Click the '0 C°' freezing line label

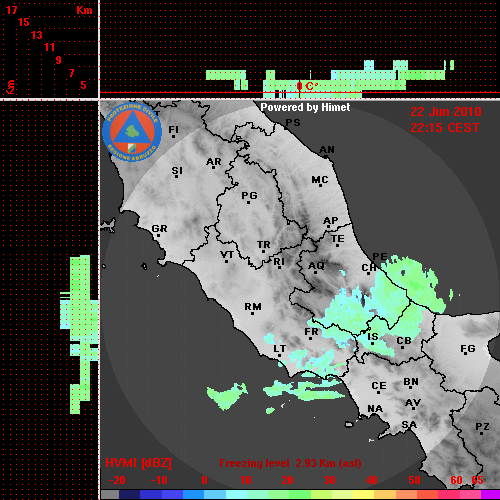307,86
